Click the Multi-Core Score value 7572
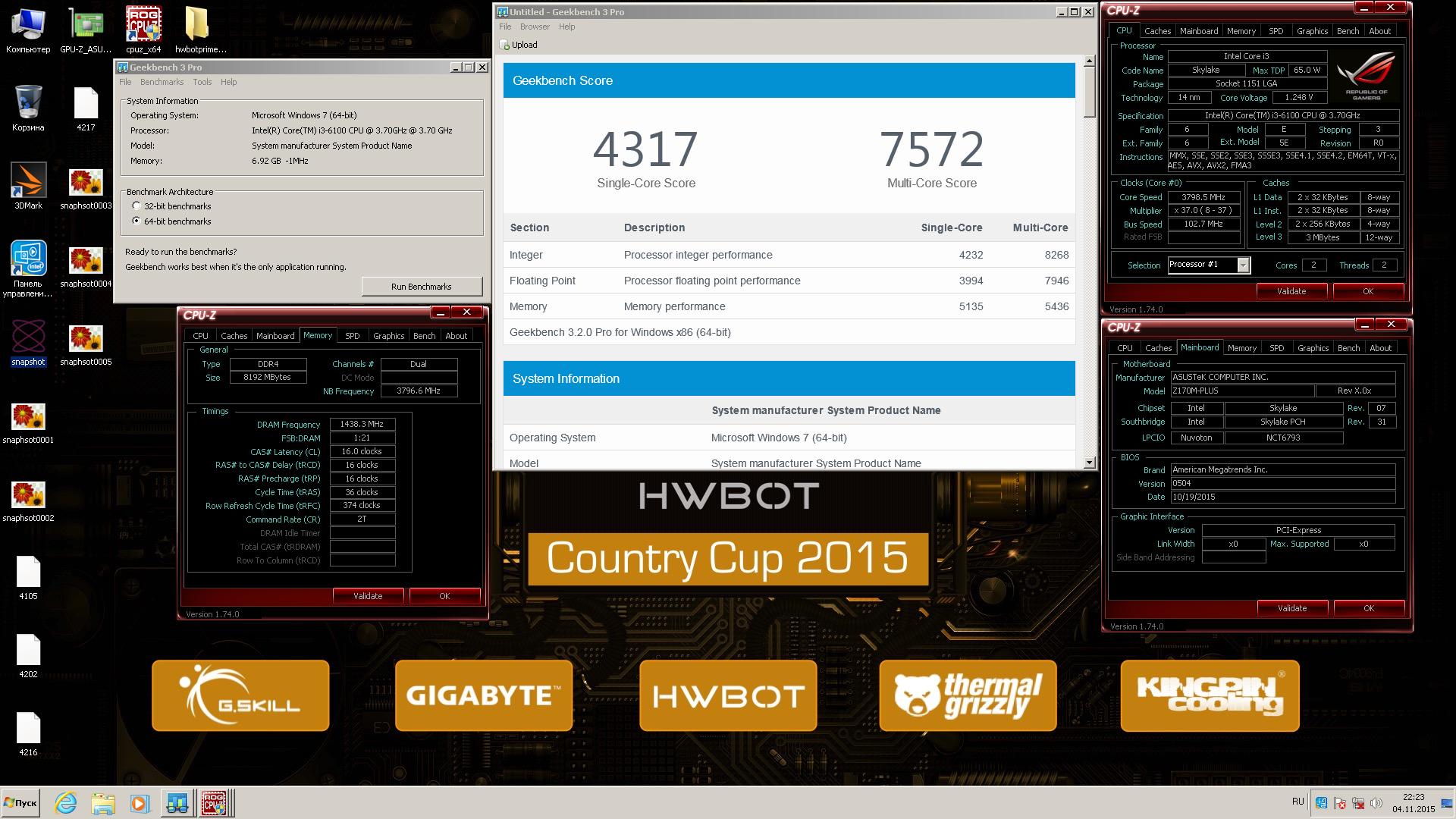Screen dimensions: 1456x819 tap(932, 149)
